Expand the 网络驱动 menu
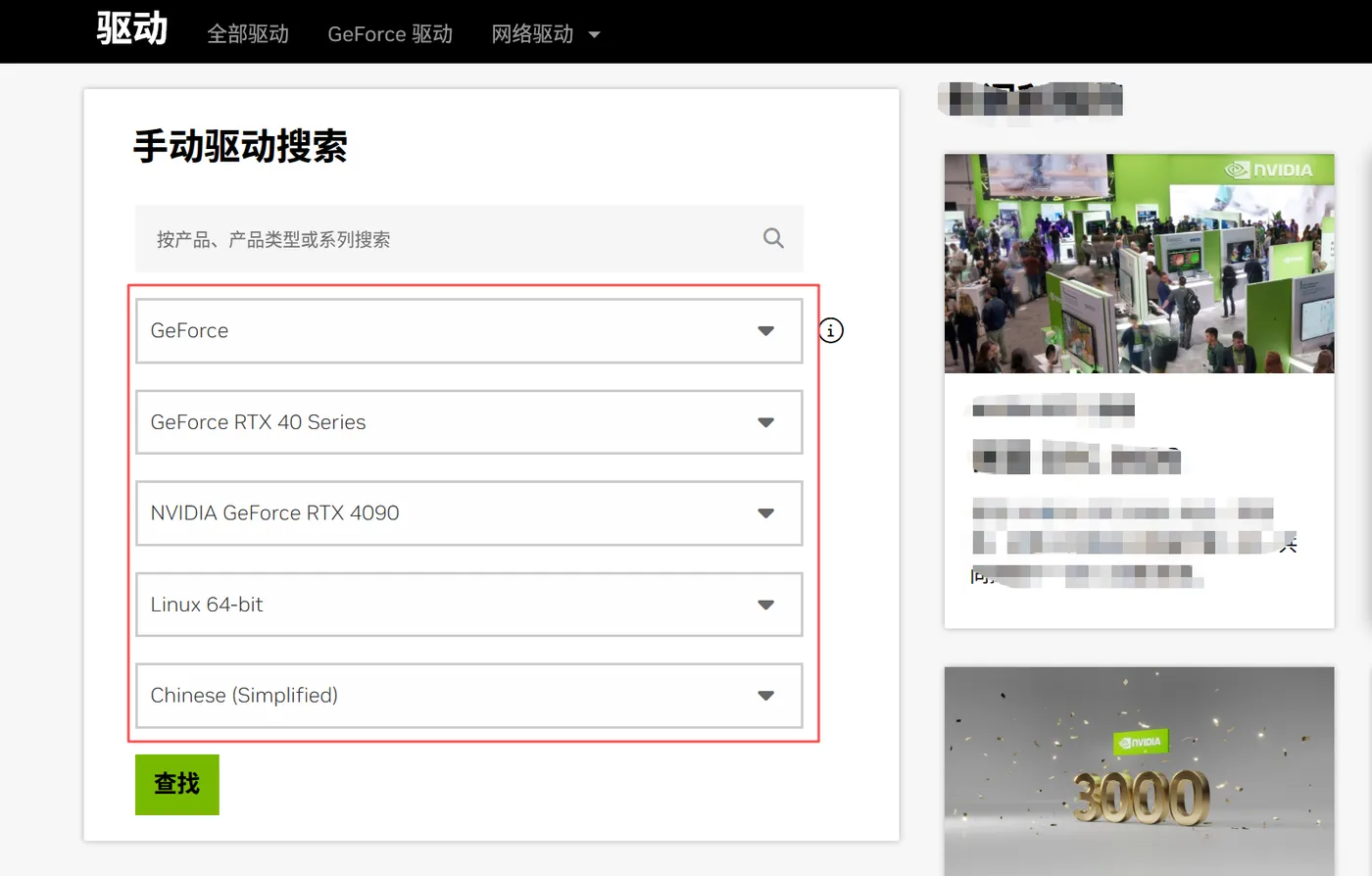 [532, 34]
